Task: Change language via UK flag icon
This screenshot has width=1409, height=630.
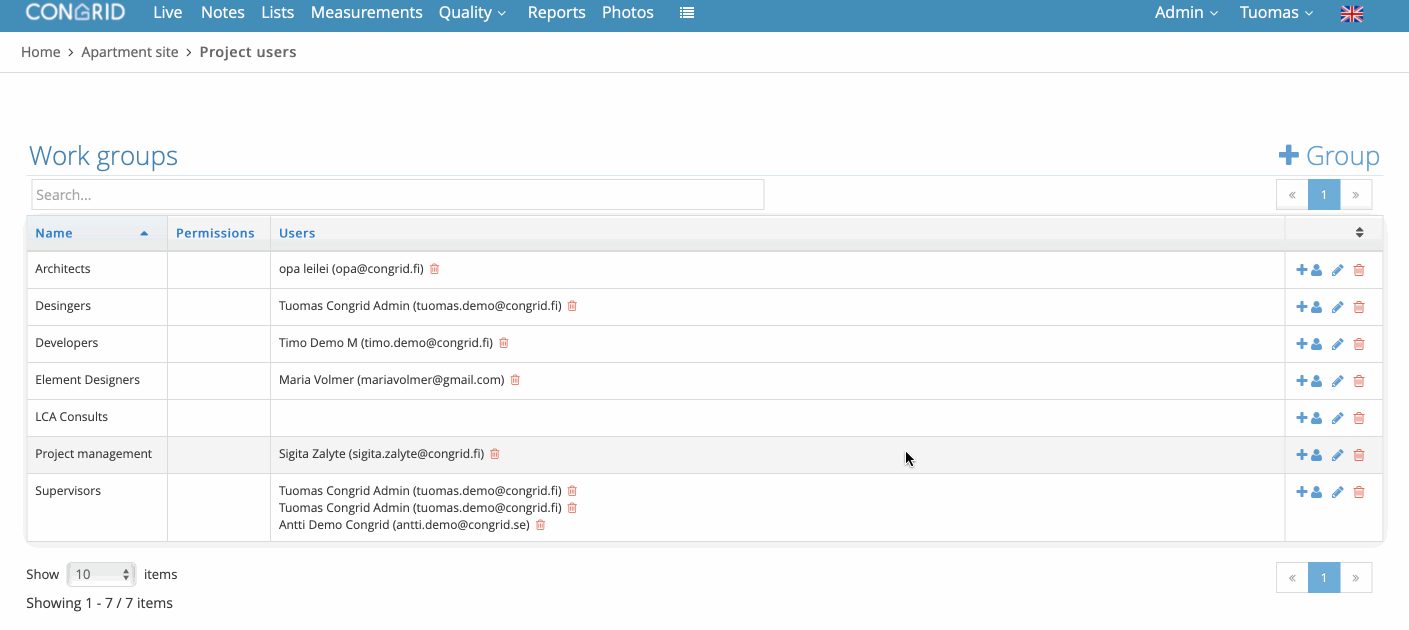Action: pyautogui.click(x=1352, y=13)
